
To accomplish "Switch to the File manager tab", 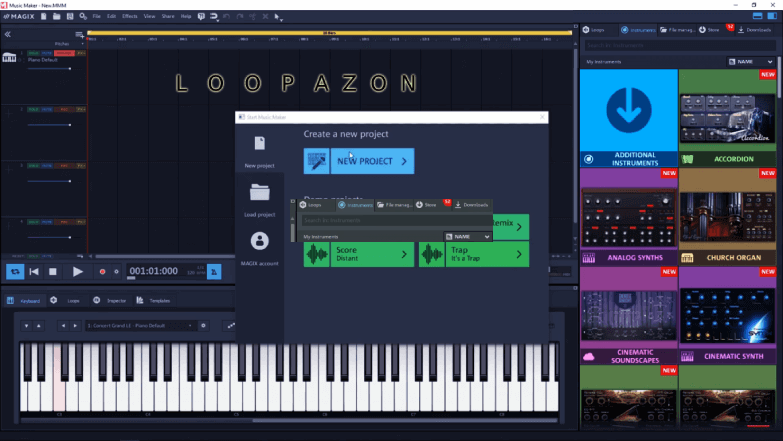I will (x=677, y=30).
